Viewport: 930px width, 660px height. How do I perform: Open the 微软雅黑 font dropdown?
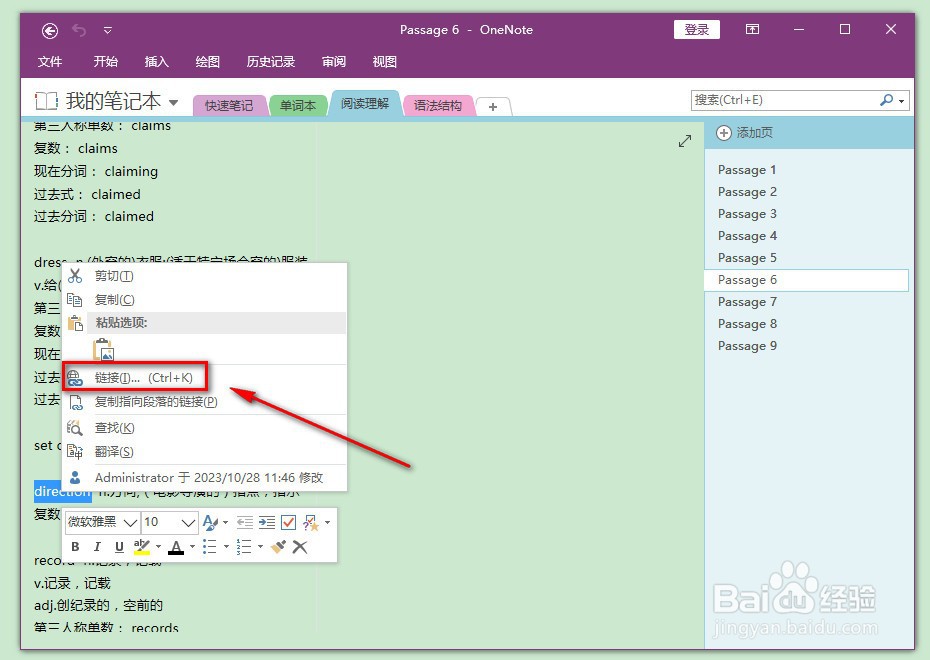pyautogui.click(x=100, y=522)
